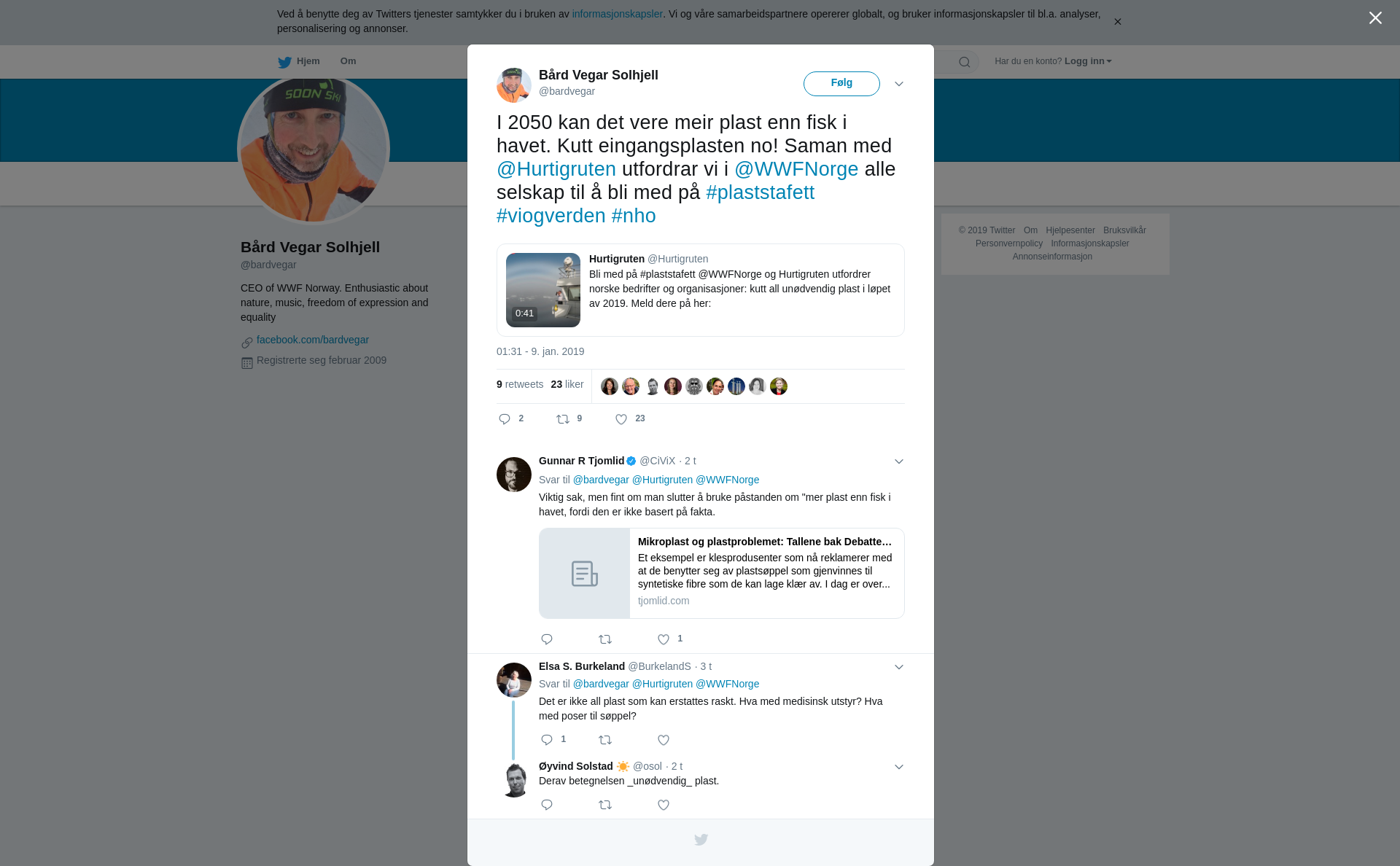1400x866 pixels.
Task: Open the #plaststafett hashtag link
Action: pos(760,192)
